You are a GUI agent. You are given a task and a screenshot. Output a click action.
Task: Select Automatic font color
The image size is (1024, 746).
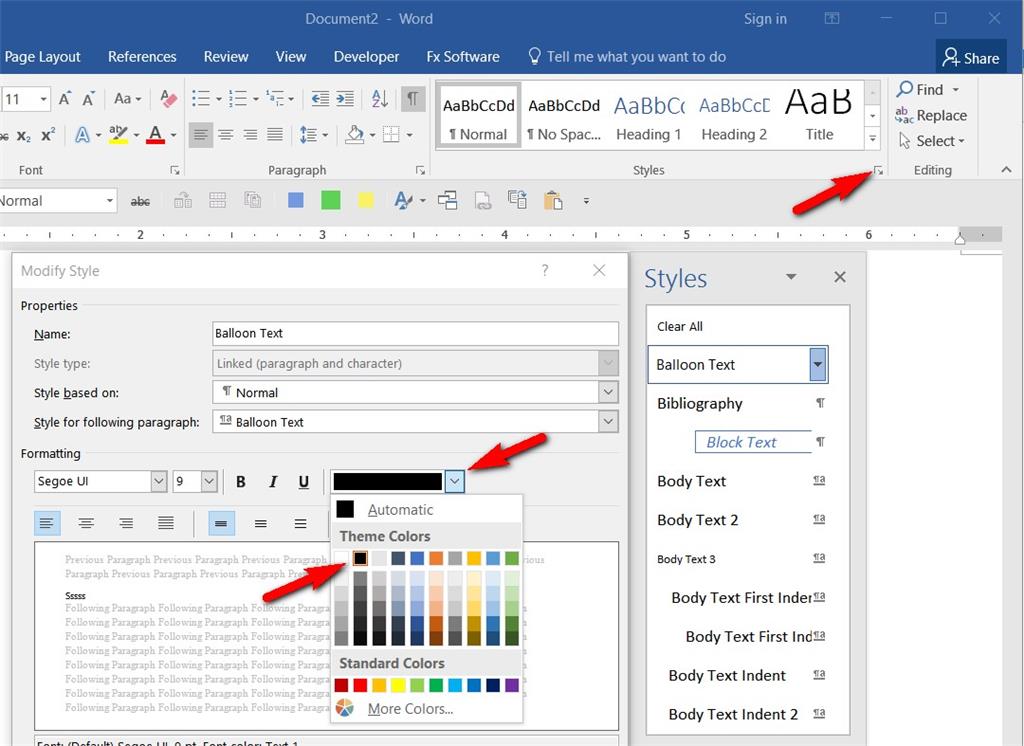[400, 510]
